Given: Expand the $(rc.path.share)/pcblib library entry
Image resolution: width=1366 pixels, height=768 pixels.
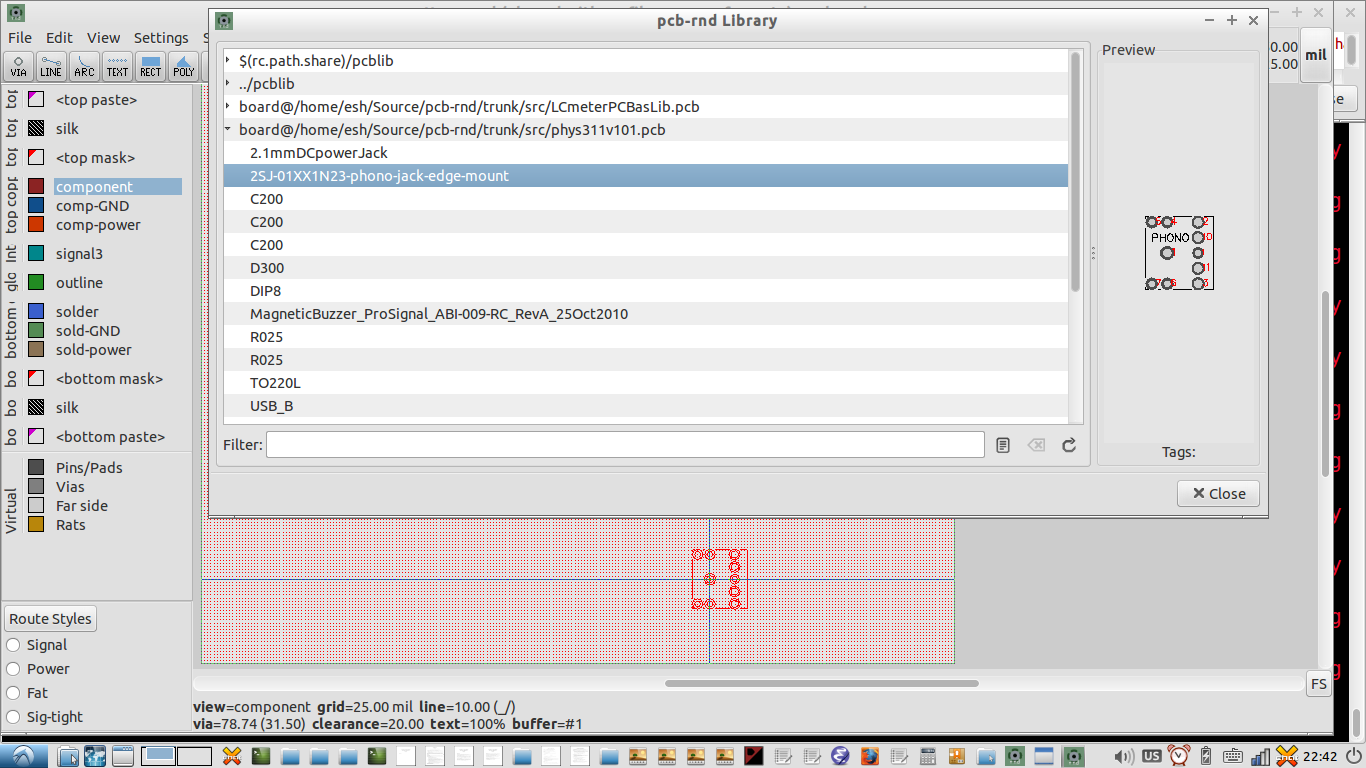Looking at the screenshot, I should click(227, 60).
